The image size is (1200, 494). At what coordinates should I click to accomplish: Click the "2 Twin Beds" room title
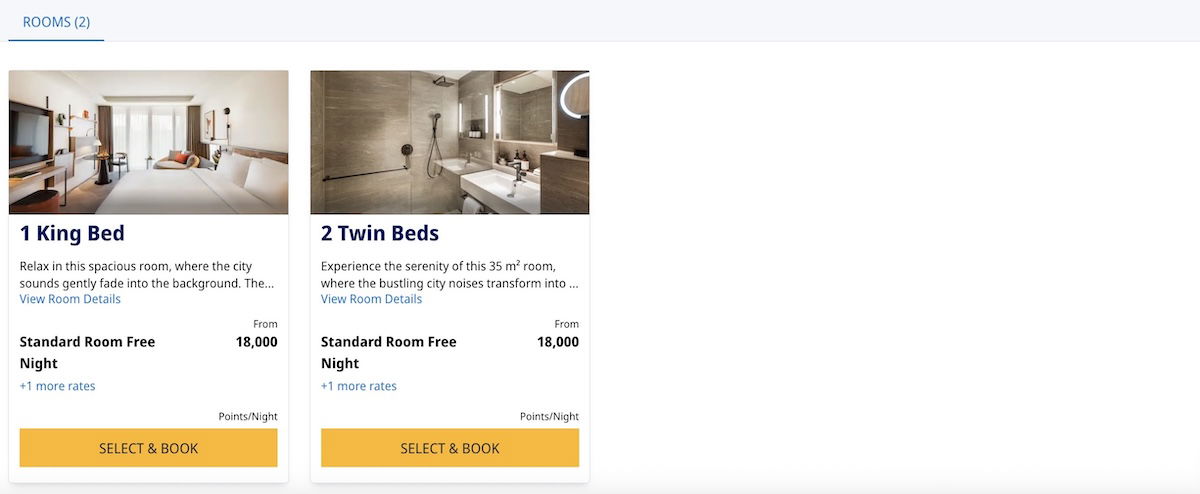tap(380, 234)
